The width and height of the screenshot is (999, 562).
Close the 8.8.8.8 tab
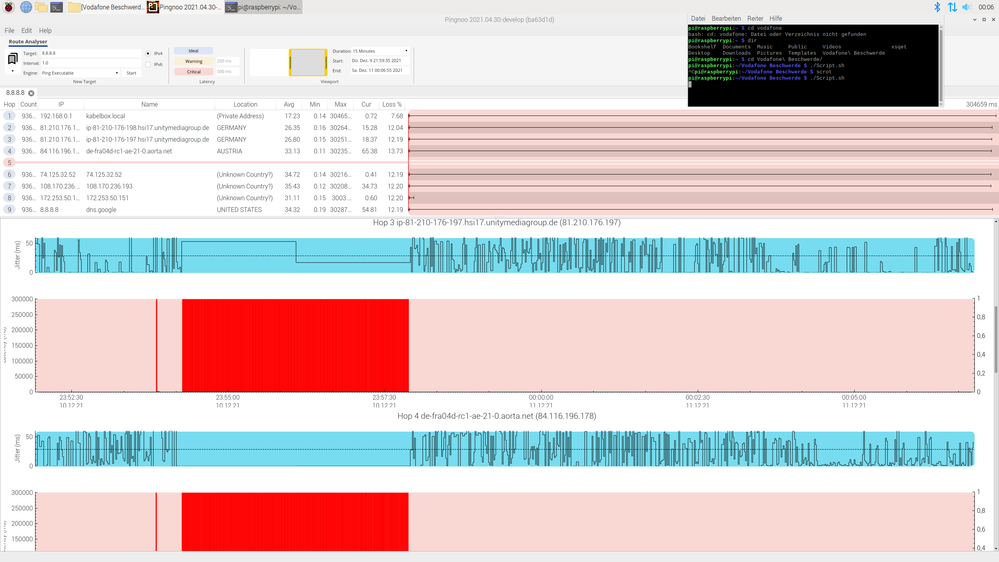click(31, 93)
